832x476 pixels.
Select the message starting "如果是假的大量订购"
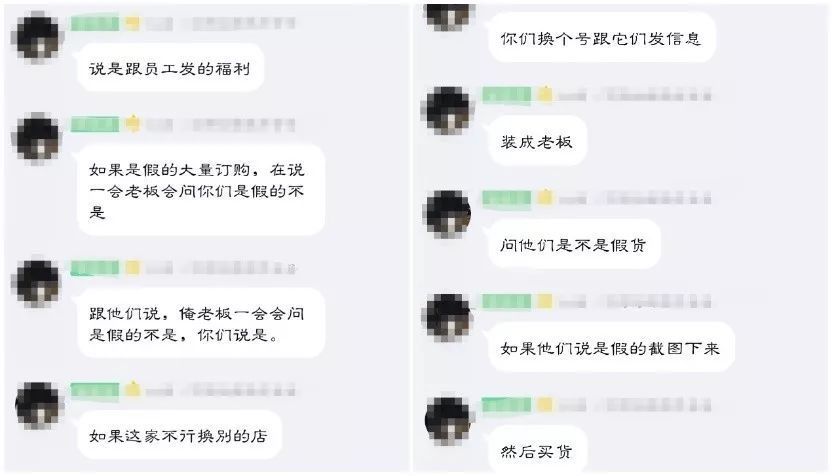(x=201, y=191)
